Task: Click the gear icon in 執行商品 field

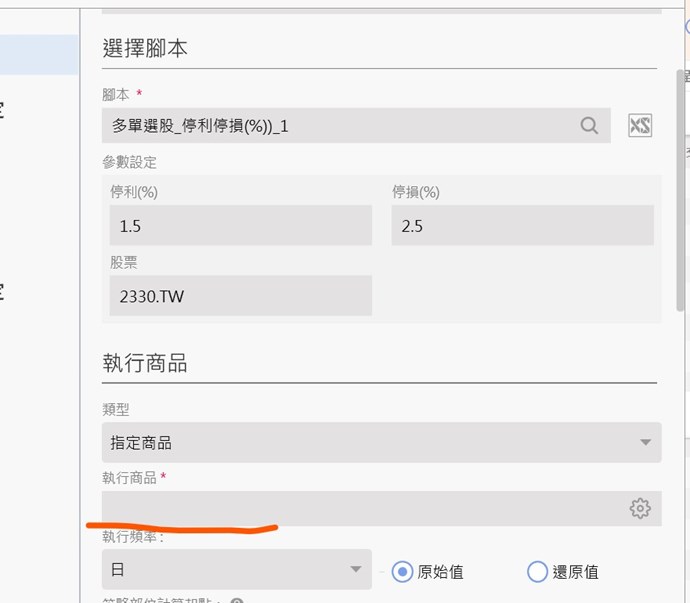Action: 640,508
